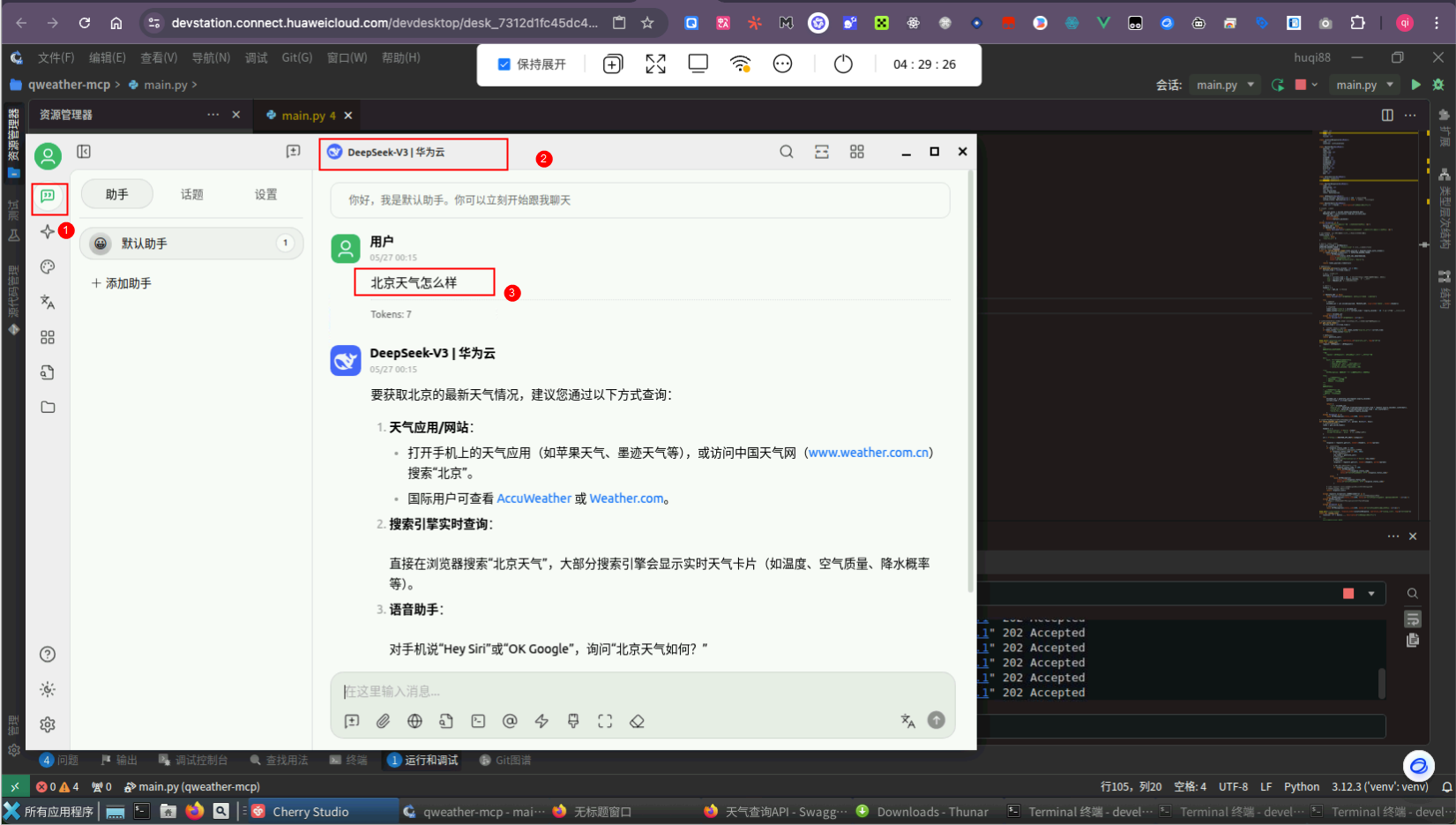Open the Git(G) menu
The height and width of the screenshot is (825, 1456).
297,57
